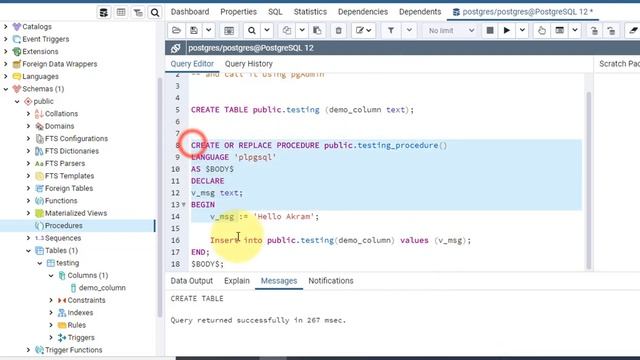Select Materialized Views in the tree

tap(76, 213)
